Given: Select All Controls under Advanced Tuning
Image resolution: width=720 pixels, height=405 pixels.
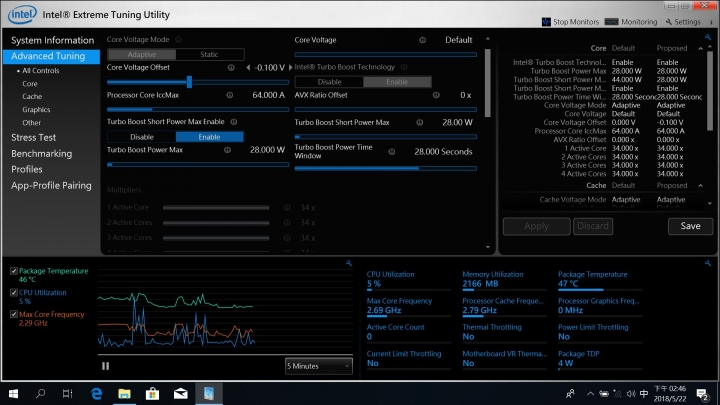Looking at the screenshot, I should tap(40, 71).
